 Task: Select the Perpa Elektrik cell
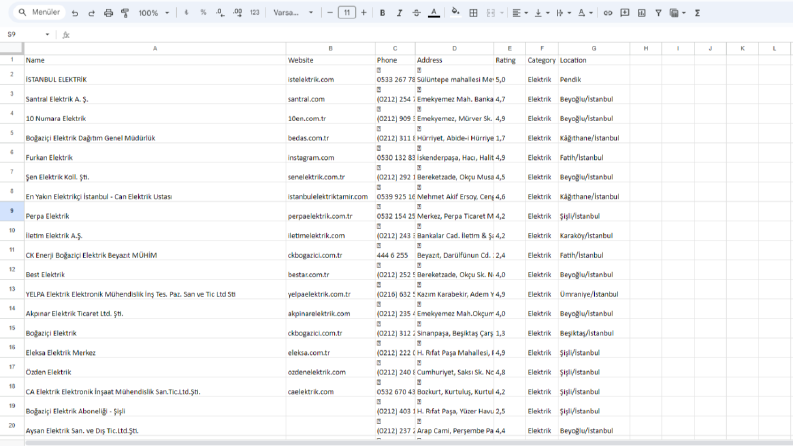[155, 211]
